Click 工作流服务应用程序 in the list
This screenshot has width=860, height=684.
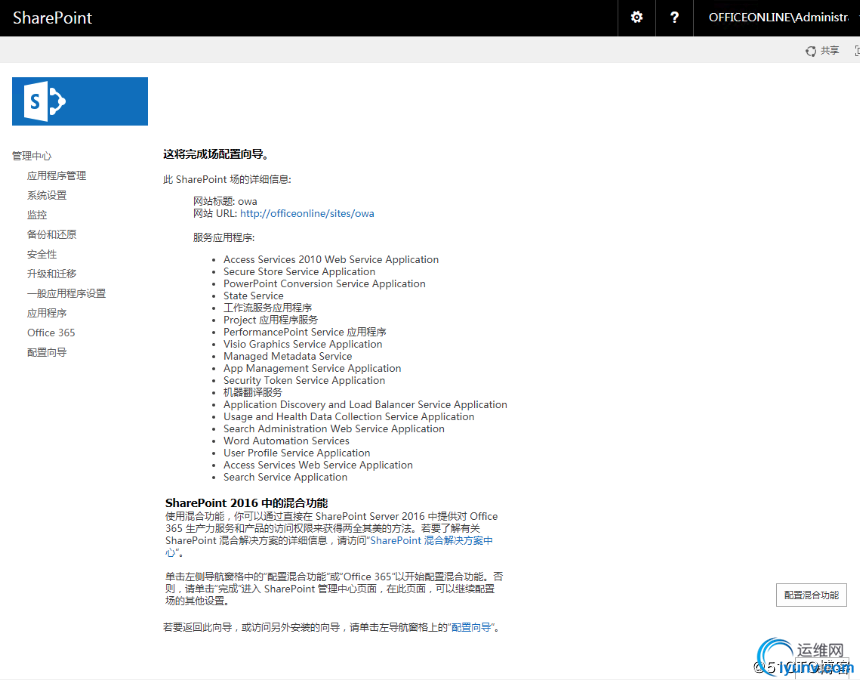click(268, 308)
